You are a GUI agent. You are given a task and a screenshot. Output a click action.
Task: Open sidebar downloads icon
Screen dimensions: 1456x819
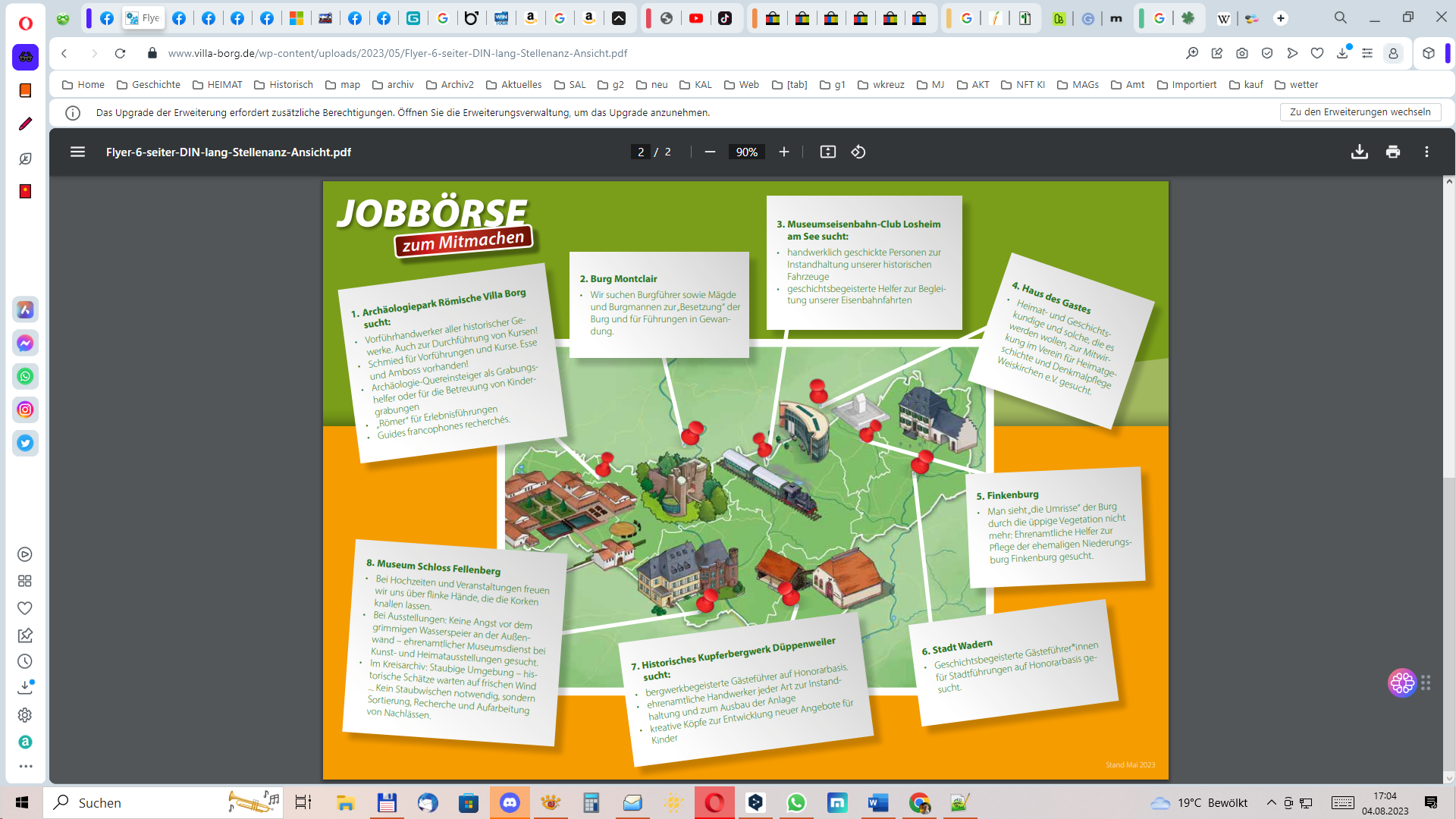[x=25, y=687]
